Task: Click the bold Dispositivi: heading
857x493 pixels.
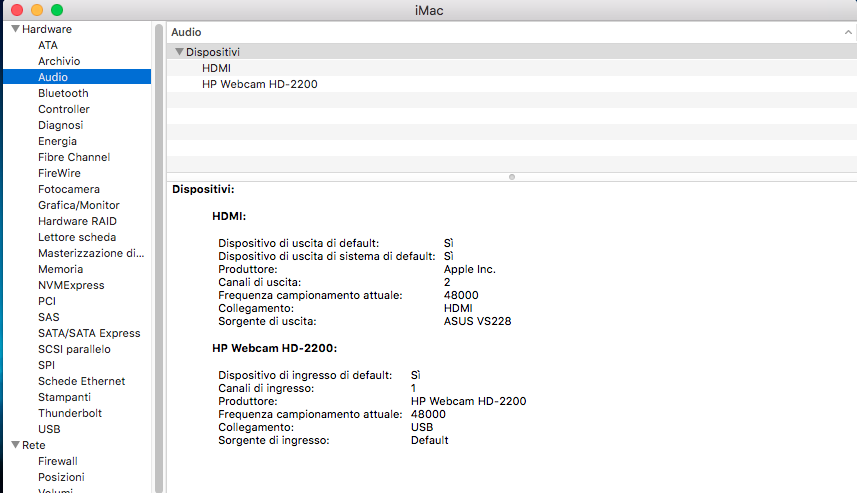Action: click(203, 190)
